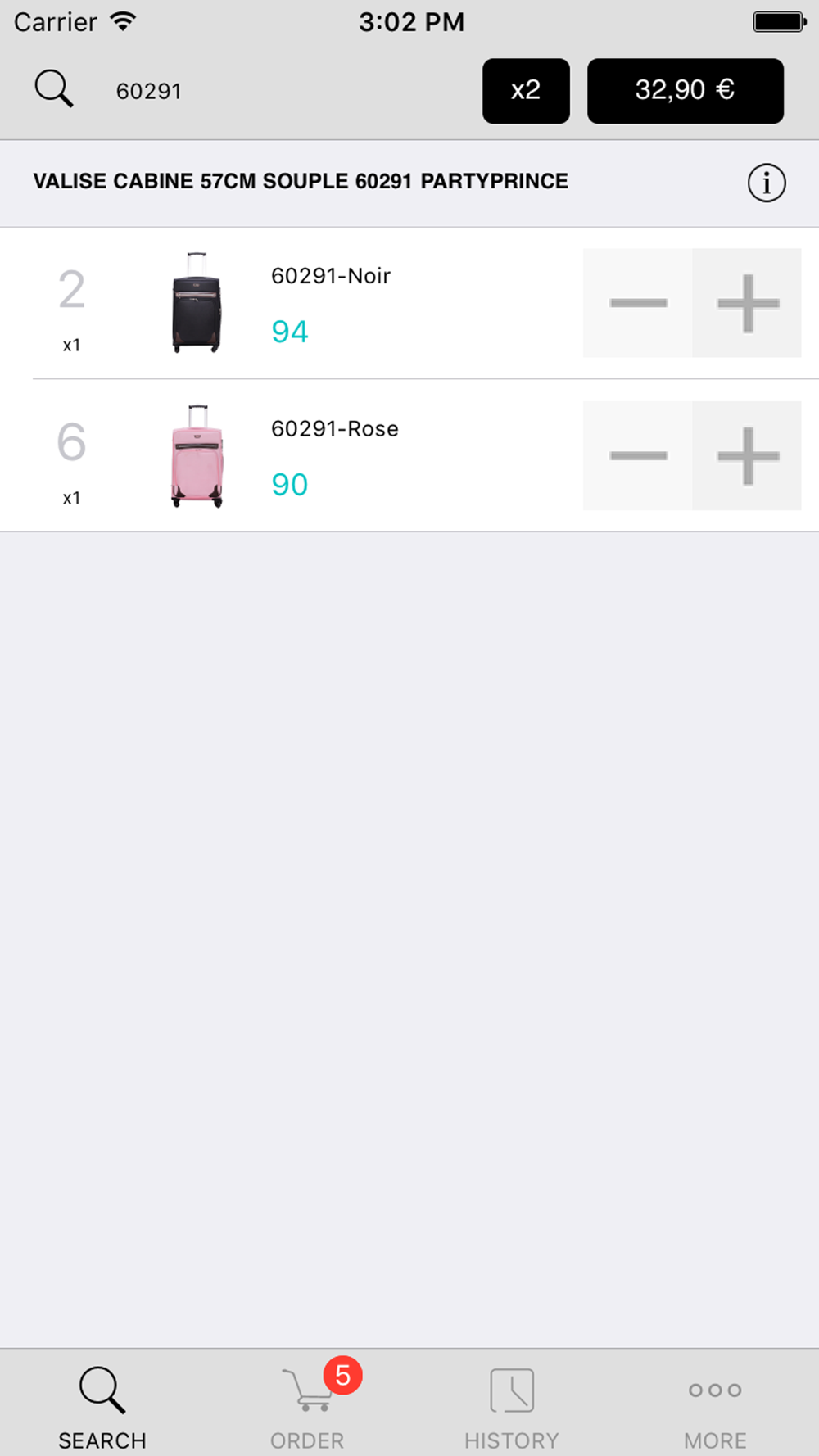The image size is (819, 1456).
Task: Select the 60291-Noir product name
Action: point(331,276)
